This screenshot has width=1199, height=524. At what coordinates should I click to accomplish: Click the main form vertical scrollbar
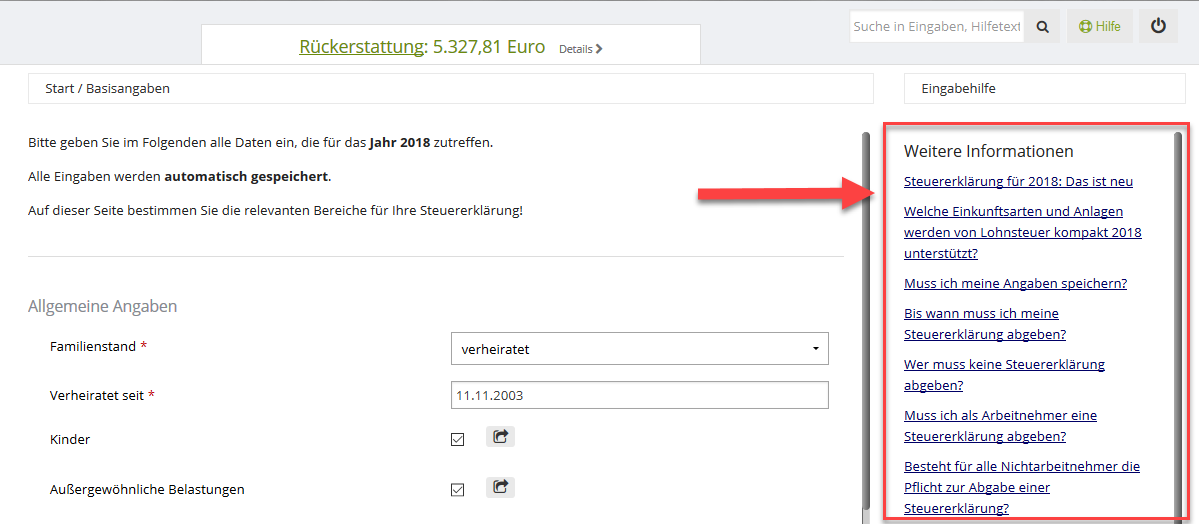(865, 320)
